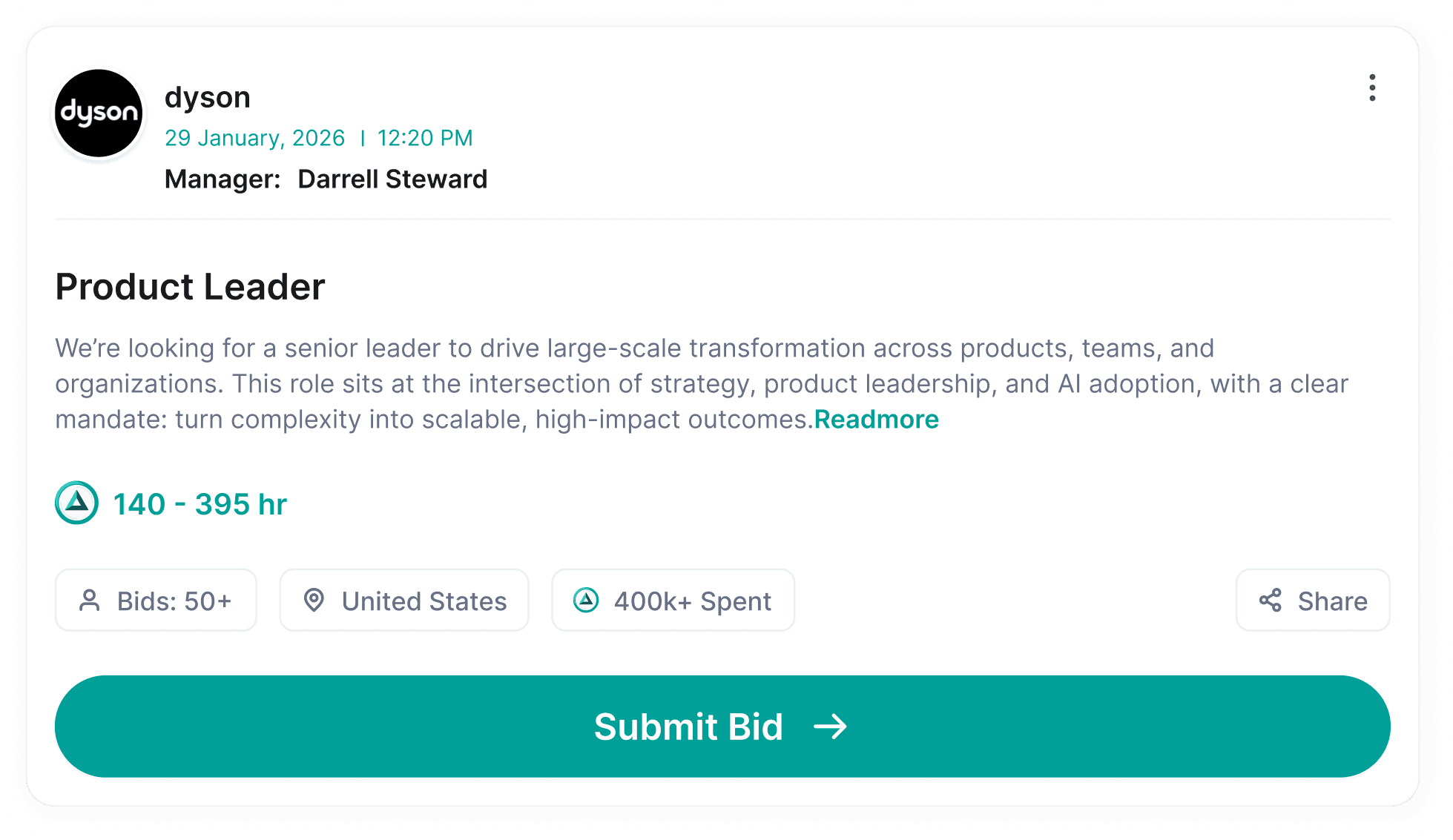Screen dimensions: 1453x840
Task: Open the Product Leader job title
Action: [190, 287]
